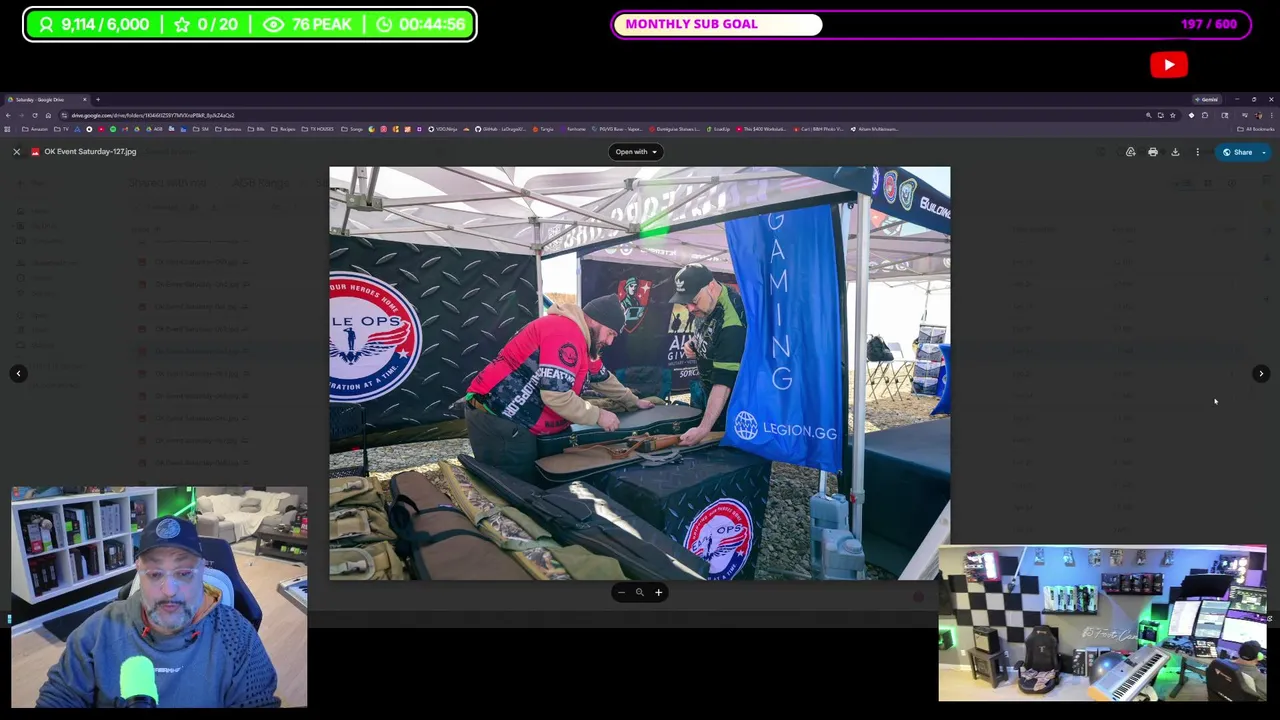Click the Gemini button in Chrome

tap(1208, 99)
